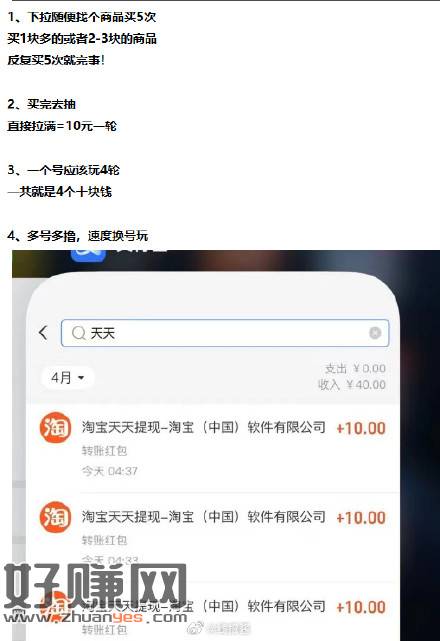Viewport: 440px width, 641px height.
Task: Click the first transaction's +10.00 amount
Action: (x=361, y=428)
